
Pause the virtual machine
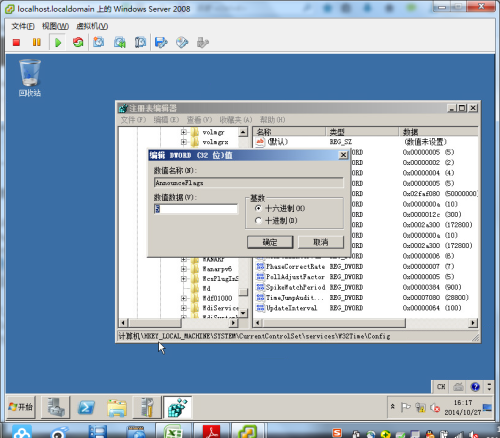(37, 42)
